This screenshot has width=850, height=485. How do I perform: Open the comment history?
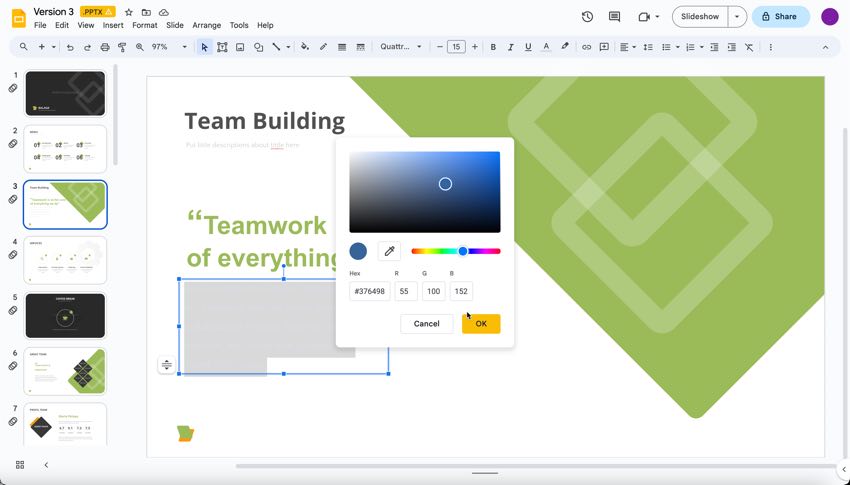click(614, 17)
